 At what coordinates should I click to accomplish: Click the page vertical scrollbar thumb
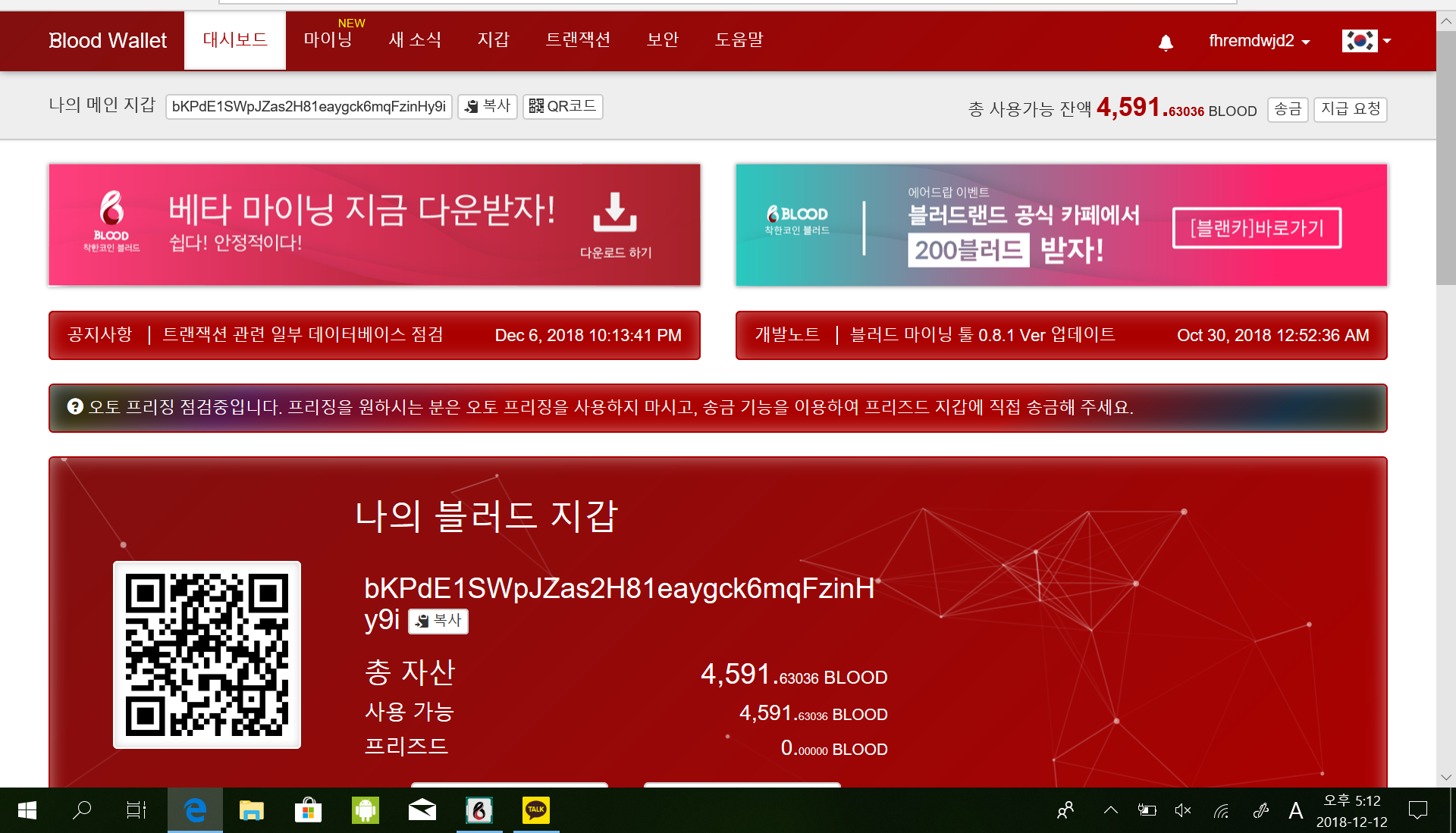tap(1445, 159)
